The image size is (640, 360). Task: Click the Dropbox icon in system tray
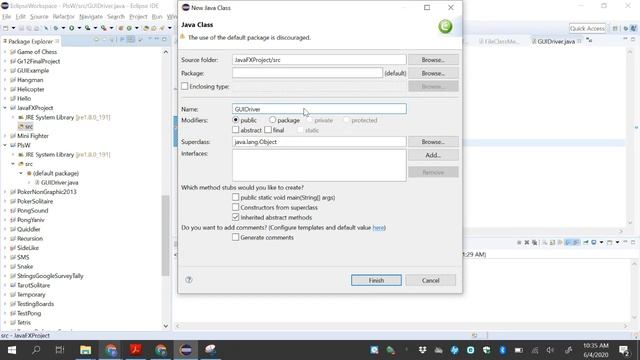422,350
